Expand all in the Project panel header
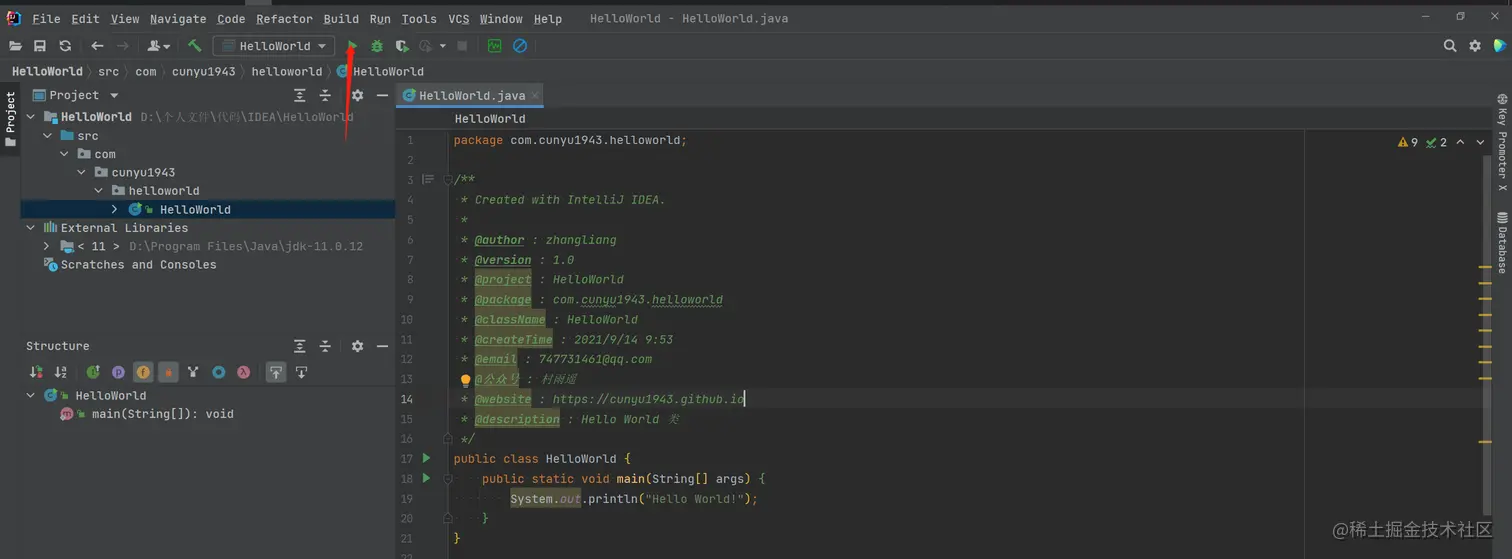 [x=300, y=95]
